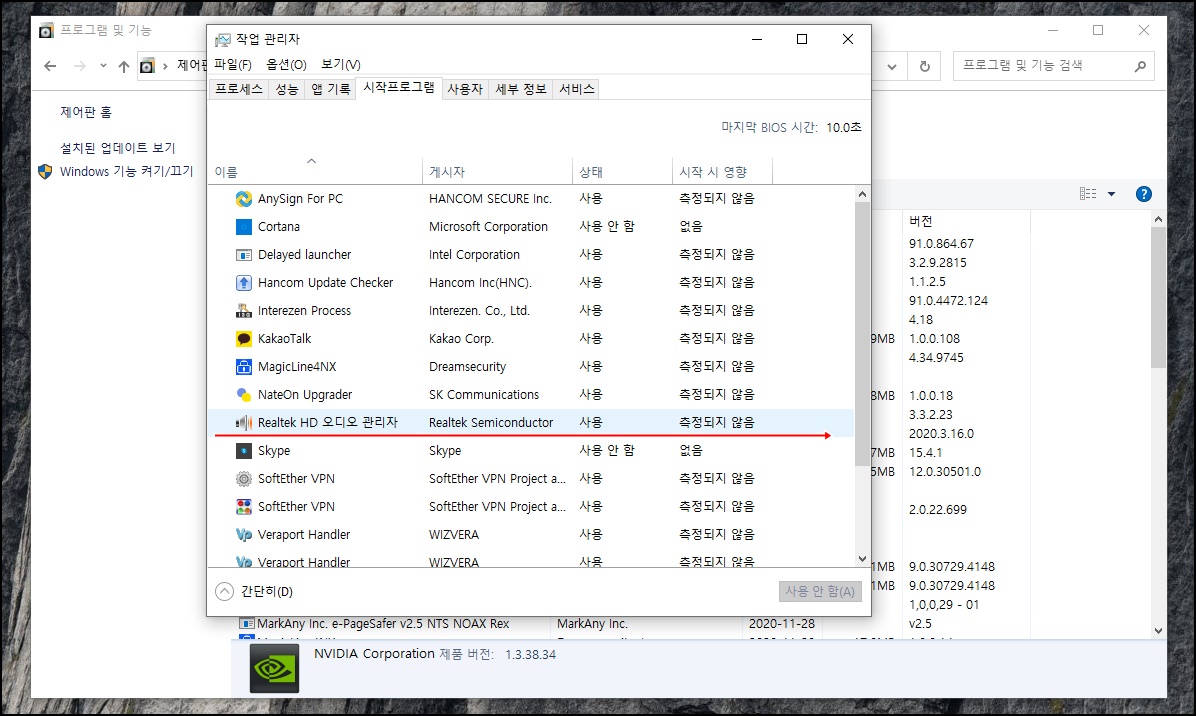Open the 파일(F) menu
This screenshot has height=716, width=1196.
pos(233,65)
